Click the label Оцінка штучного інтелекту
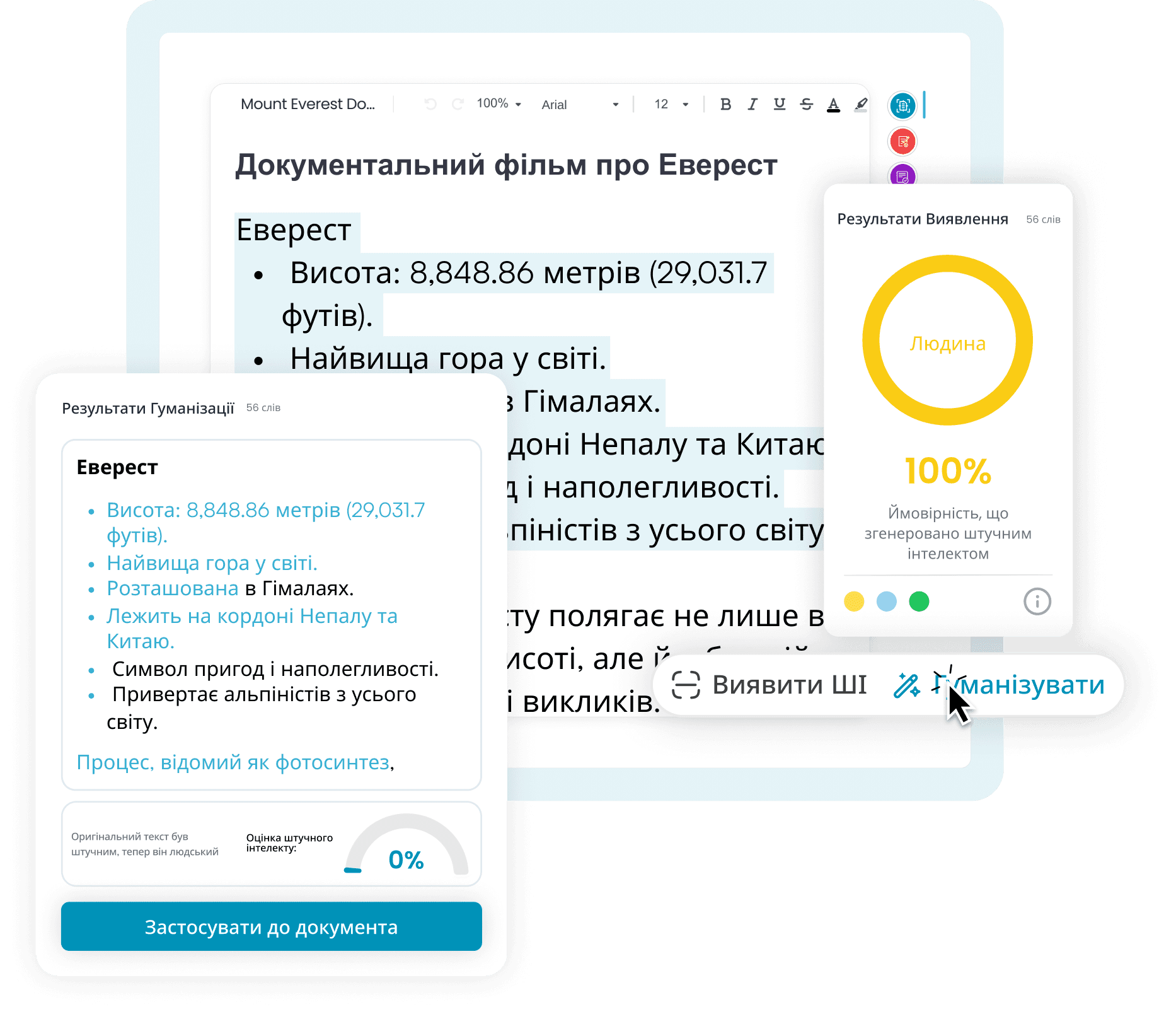This screenshot has width=1176, height=1012. (289, 843)
